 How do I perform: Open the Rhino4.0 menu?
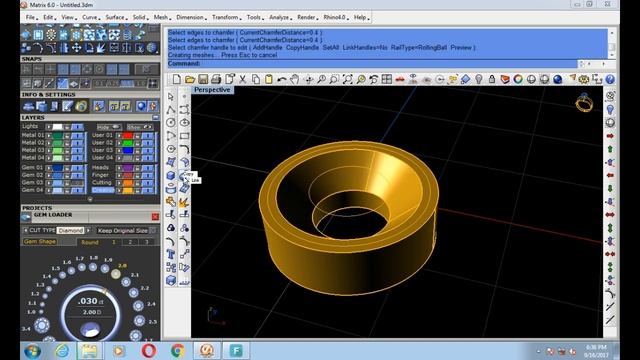coord(335,18)
